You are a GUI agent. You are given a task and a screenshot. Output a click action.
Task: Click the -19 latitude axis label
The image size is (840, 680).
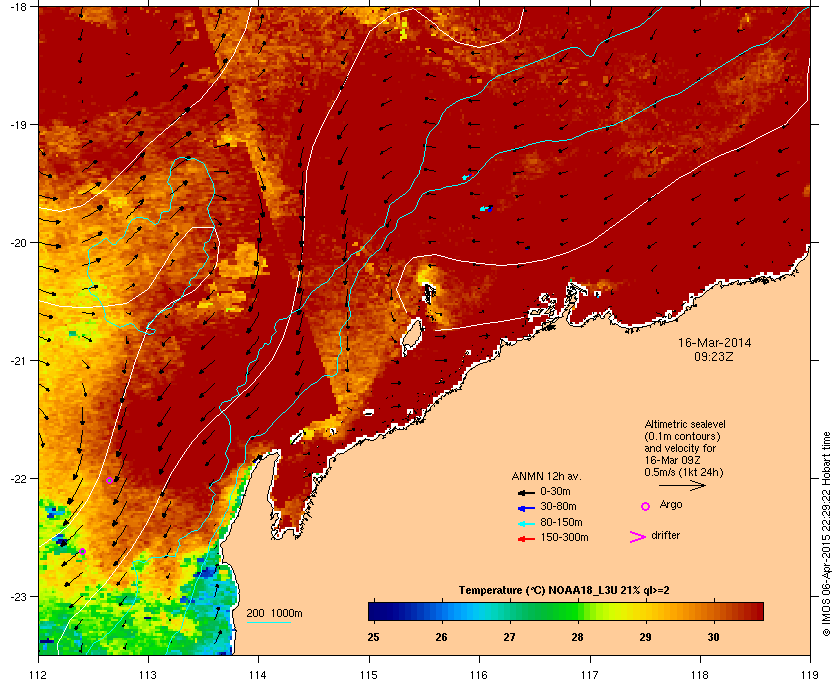[x=18, y=125]
